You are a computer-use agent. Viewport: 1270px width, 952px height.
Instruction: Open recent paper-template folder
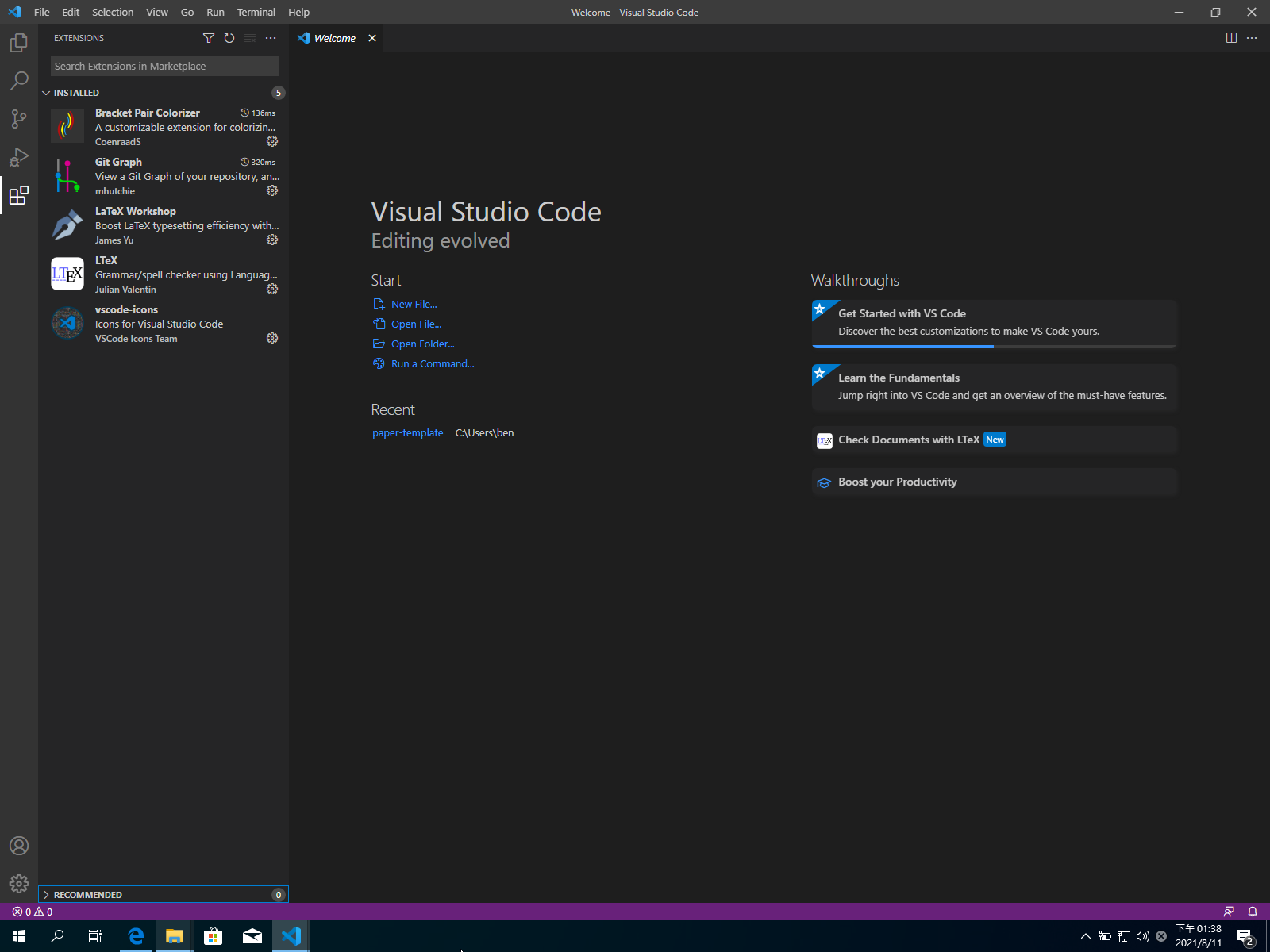click(x=407, y=432)
